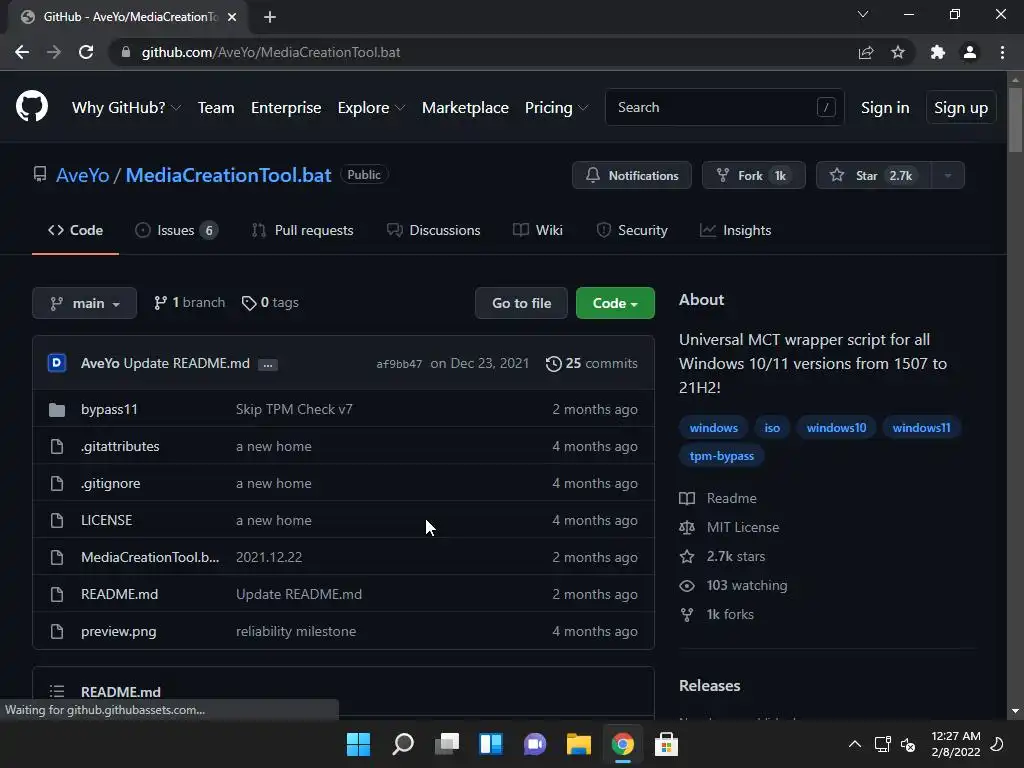Click the windows10 topic tag

836,428
